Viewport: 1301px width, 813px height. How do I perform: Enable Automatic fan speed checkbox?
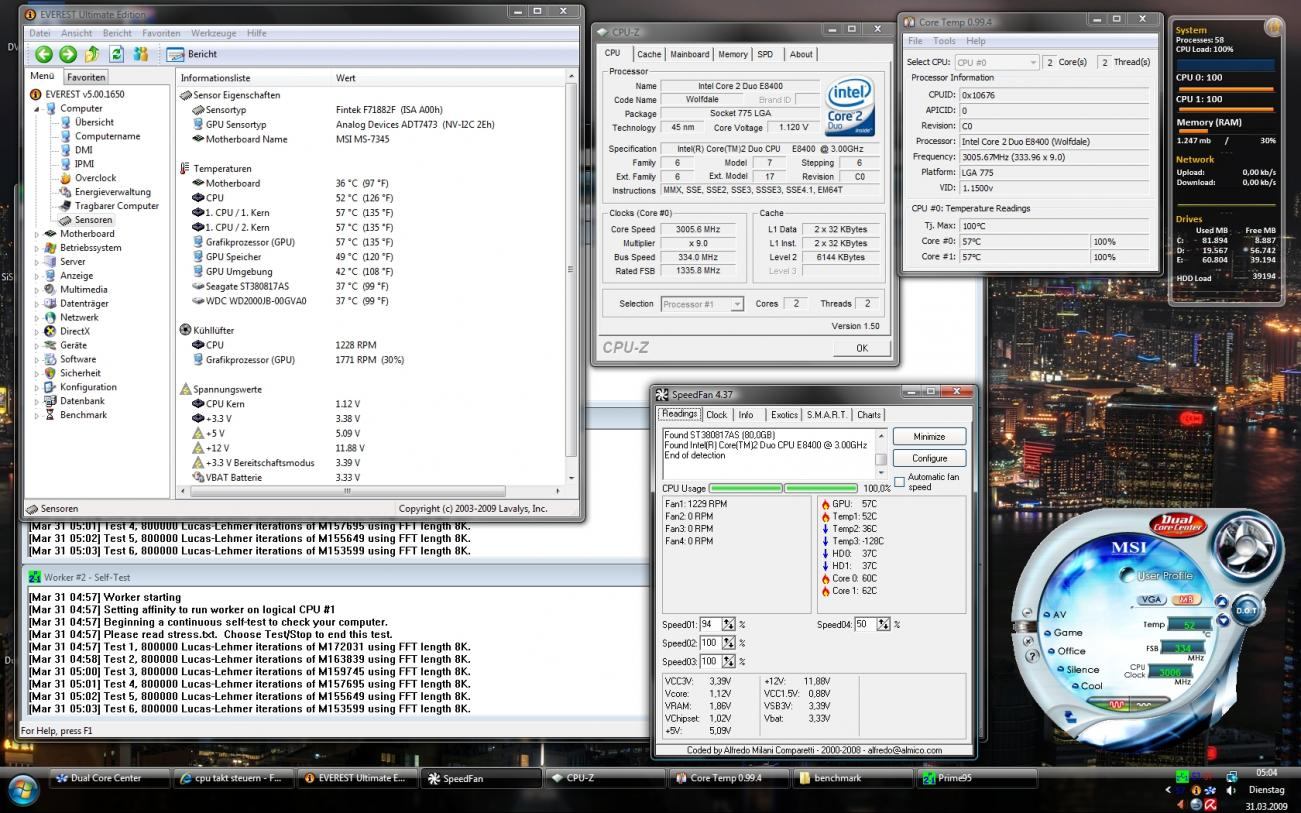click(x=899, y=482)
